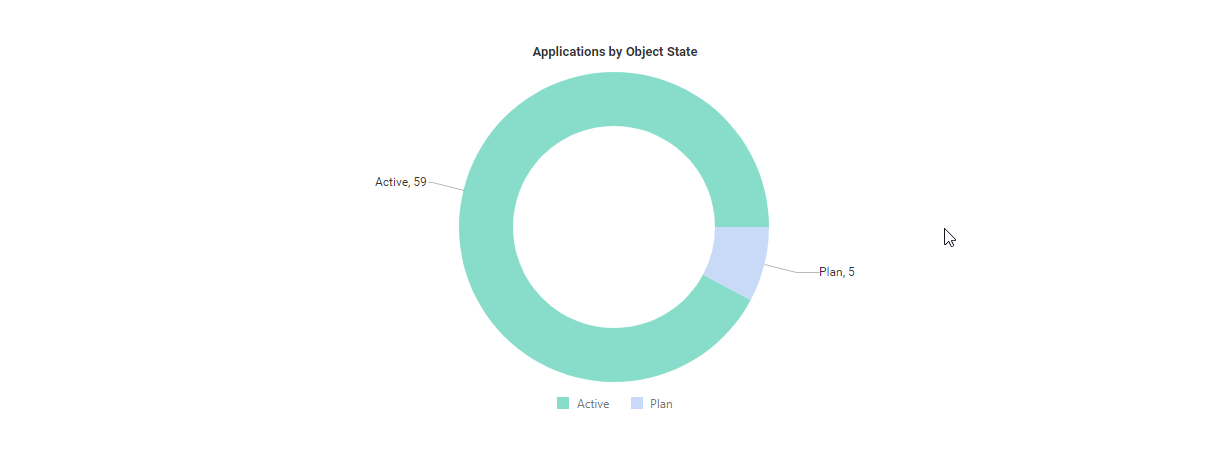Toggle Active series using its legend text
Viewport: 1228px width, 458px height.
coord(593,404)
